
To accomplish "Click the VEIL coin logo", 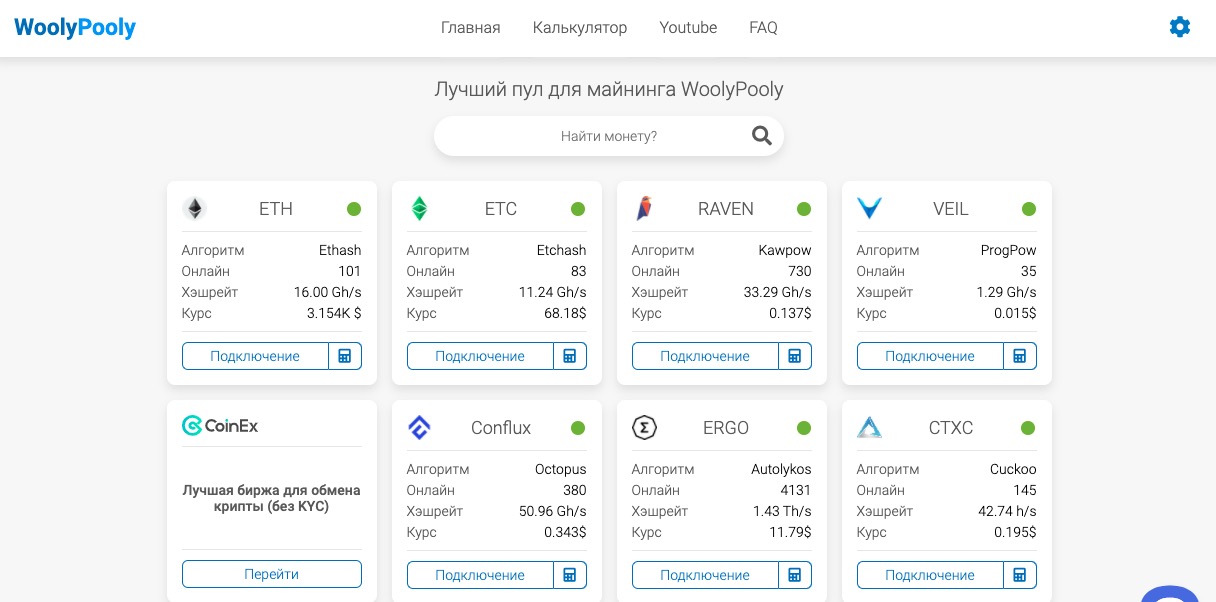I will click(x=869, y=209).
